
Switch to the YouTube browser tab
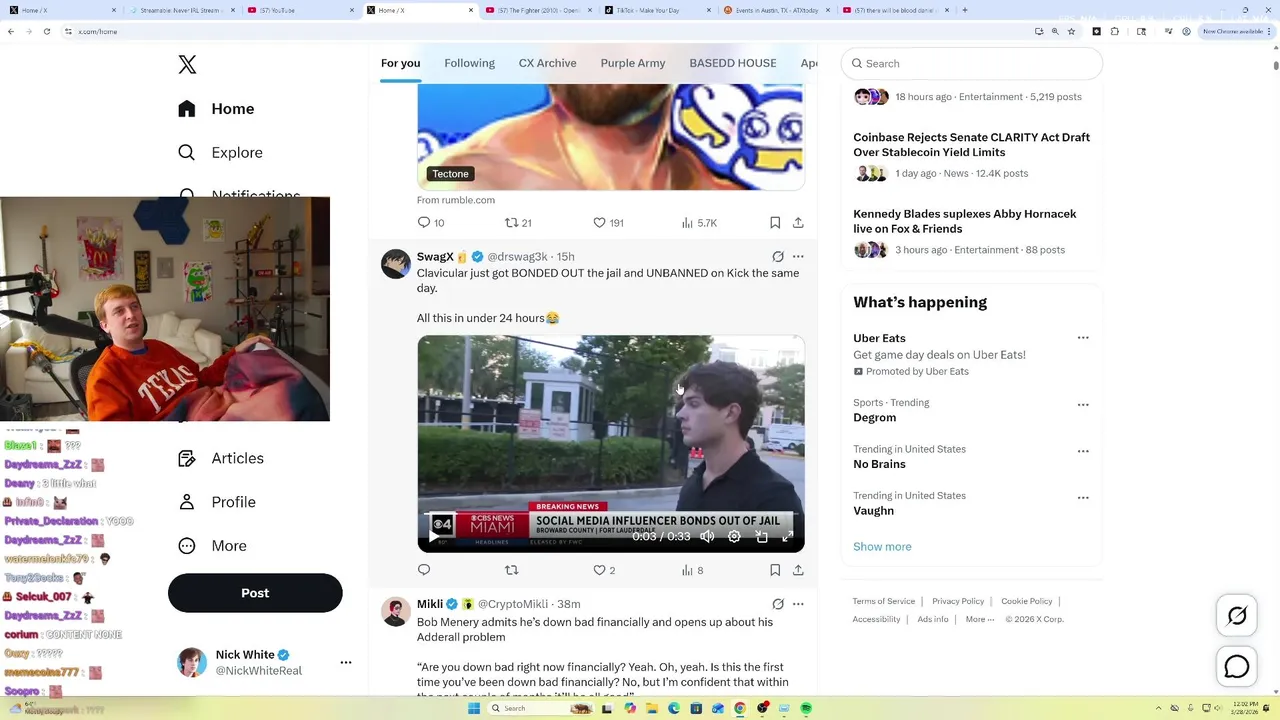tap(300, 10)
